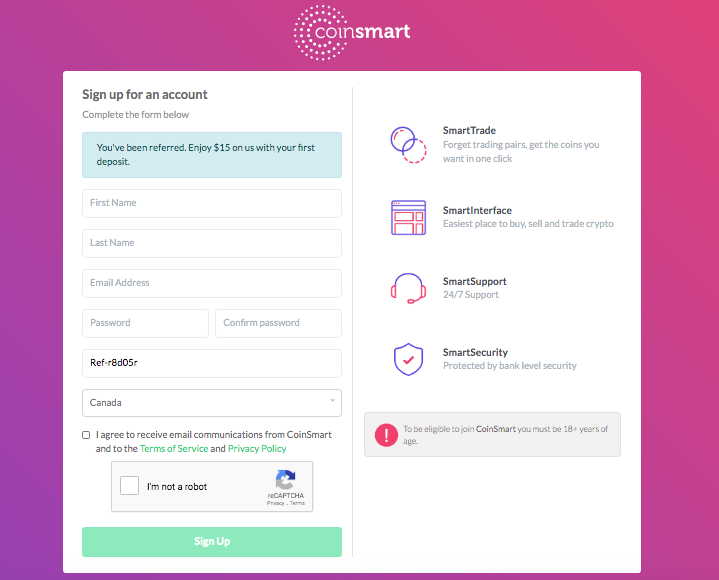Click into the Password field
The width and height of the screenshot is (719, 580).
tap(145, 323)
